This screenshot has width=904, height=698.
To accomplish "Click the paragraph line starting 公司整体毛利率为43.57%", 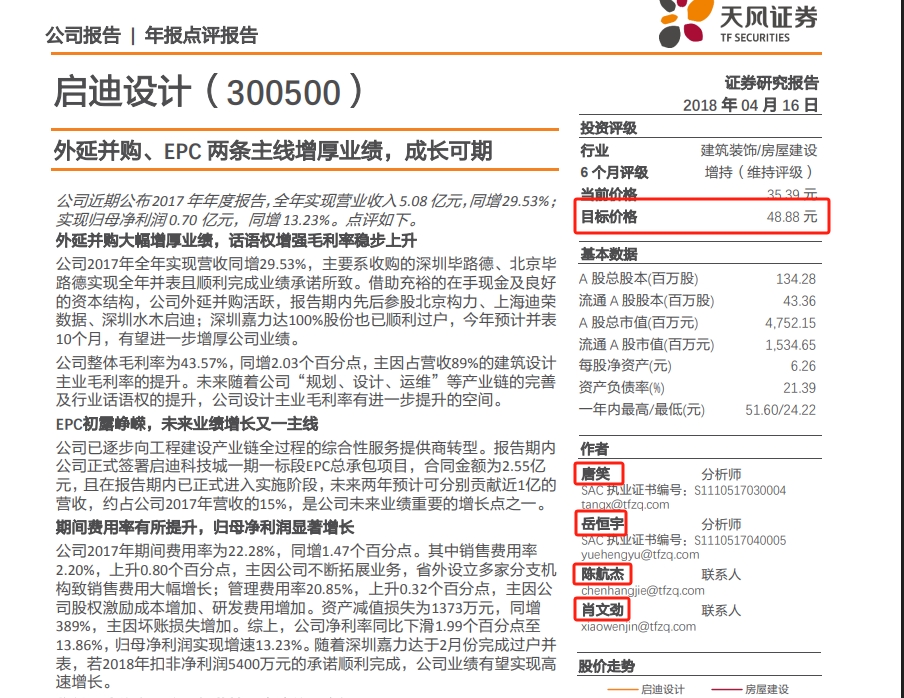I will click(x=306, y=363).
